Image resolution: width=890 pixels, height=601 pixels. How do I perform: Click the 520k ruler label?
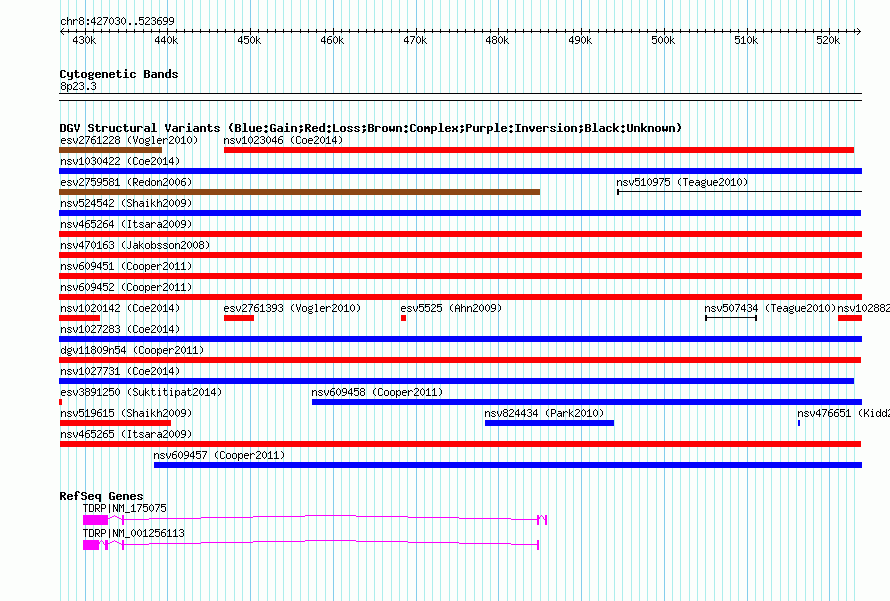[x=828, y=40]
